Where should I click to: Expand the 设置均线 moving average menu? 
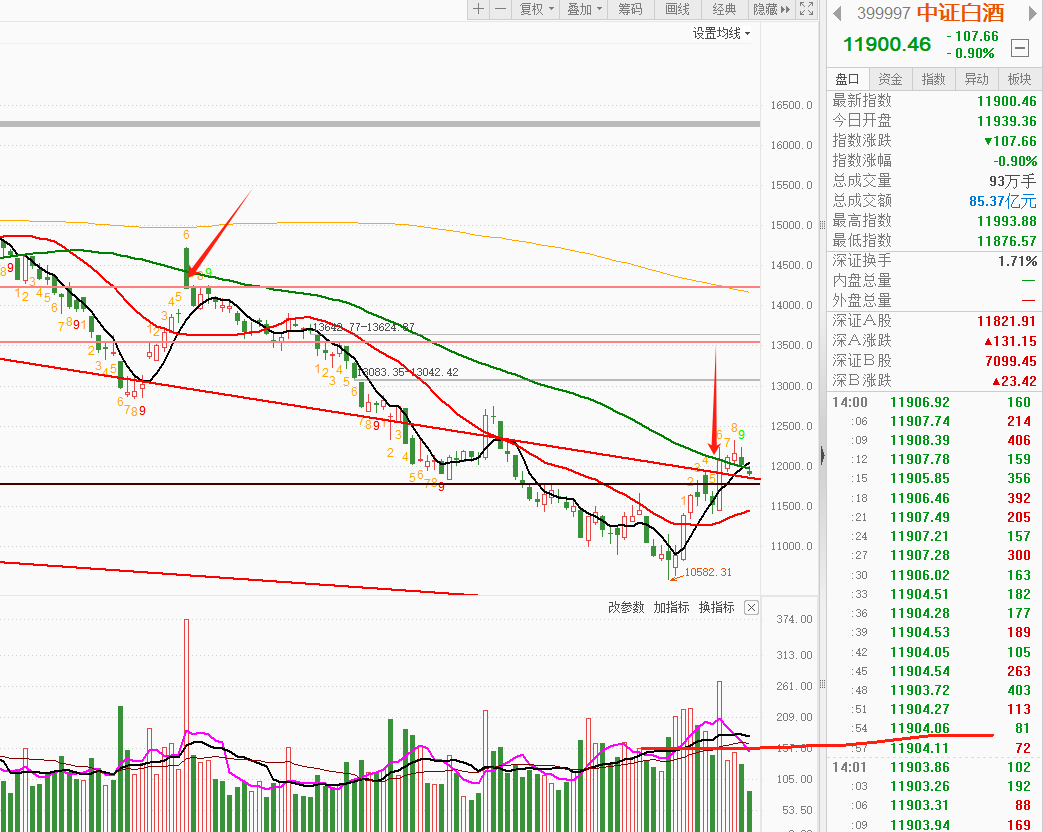tap(721, 33)
